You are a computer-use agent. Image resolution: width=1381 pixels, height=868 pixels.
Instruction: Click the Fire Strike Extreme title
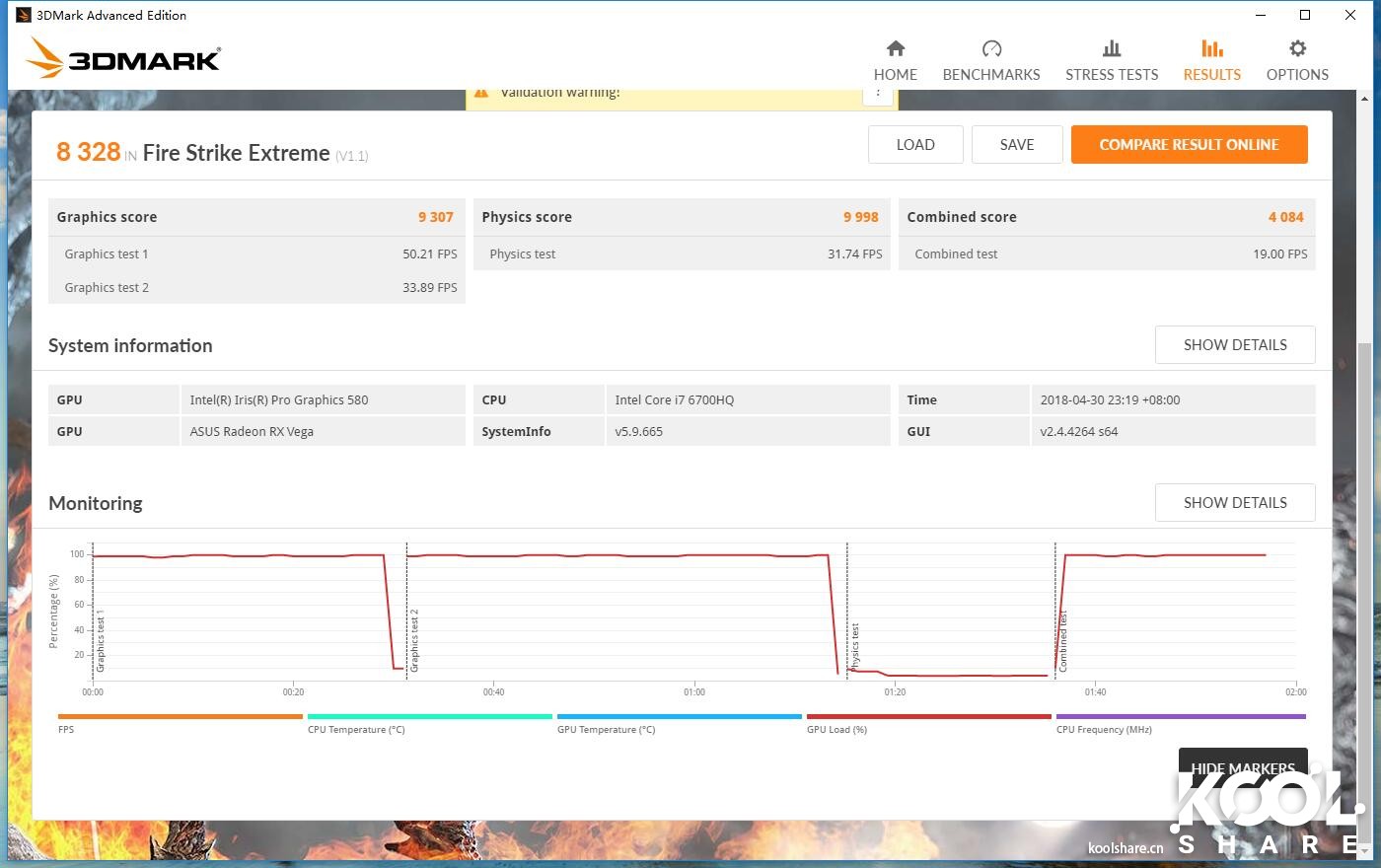236,153
